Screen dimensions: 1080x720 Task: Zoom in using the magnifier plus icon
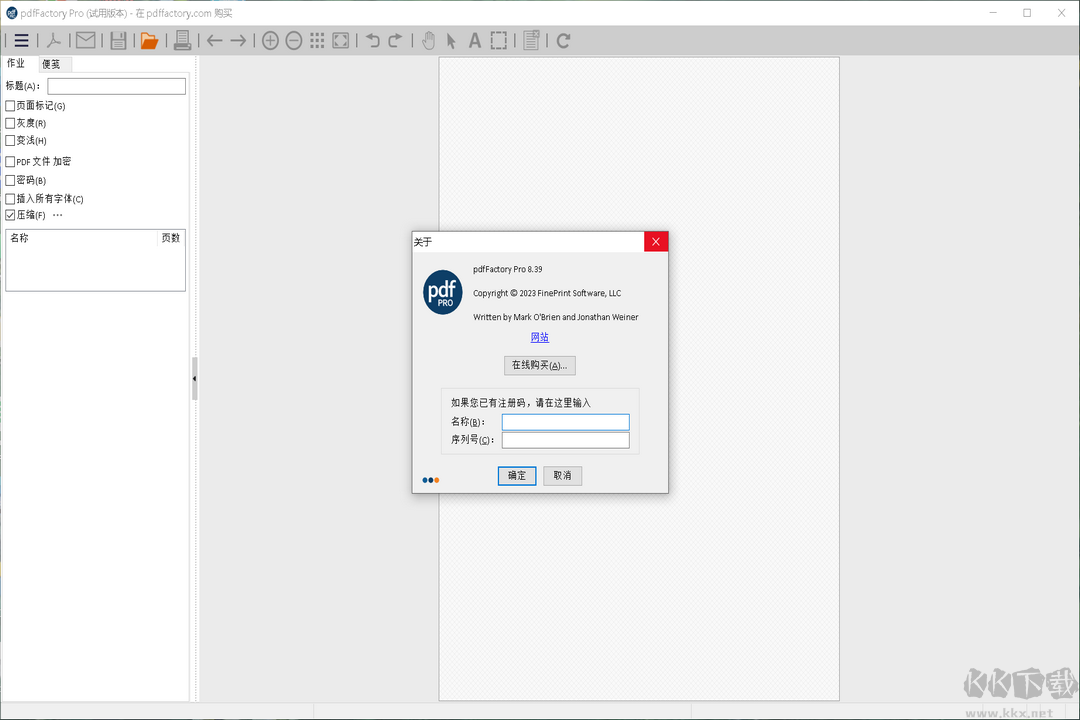click(270, 41)
